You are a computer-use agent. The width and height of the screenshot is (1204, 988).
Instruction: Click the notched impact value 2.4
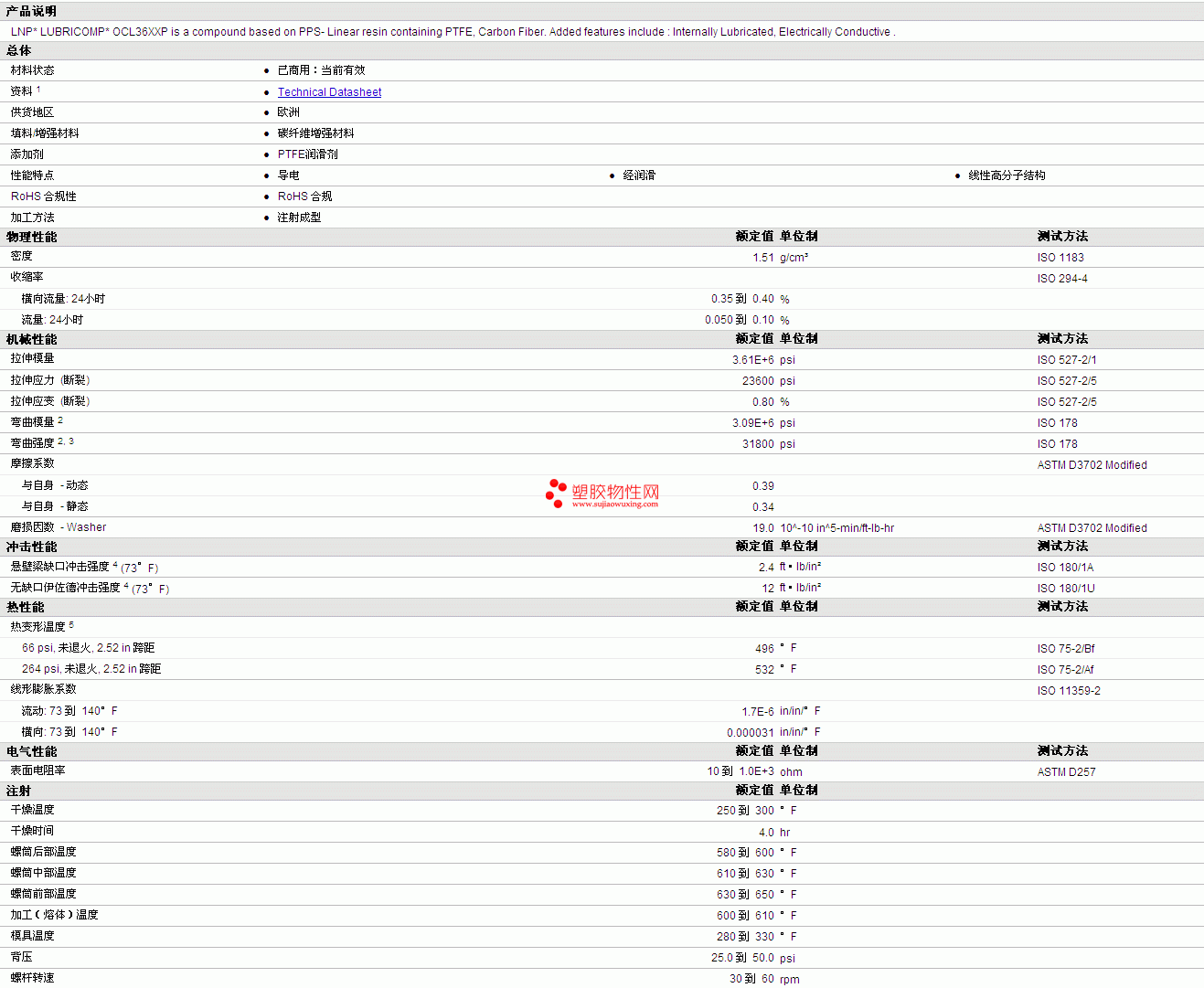click(766, 568)
